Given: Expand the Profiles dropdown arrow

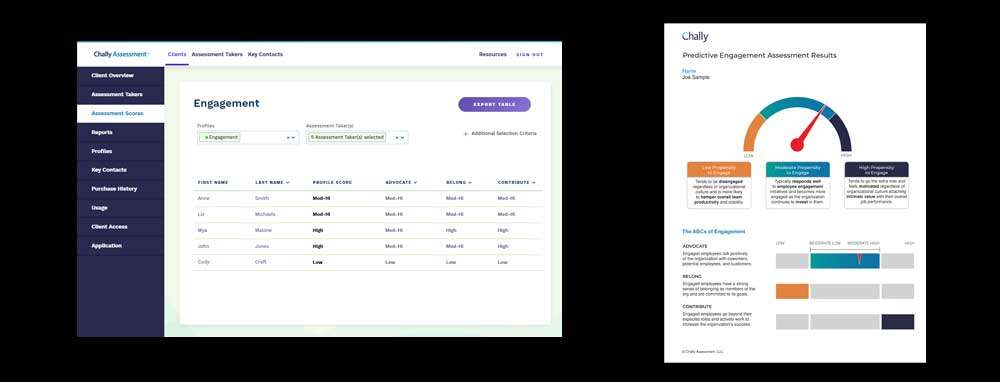Looking at the screenshot, I should (293, 138).
